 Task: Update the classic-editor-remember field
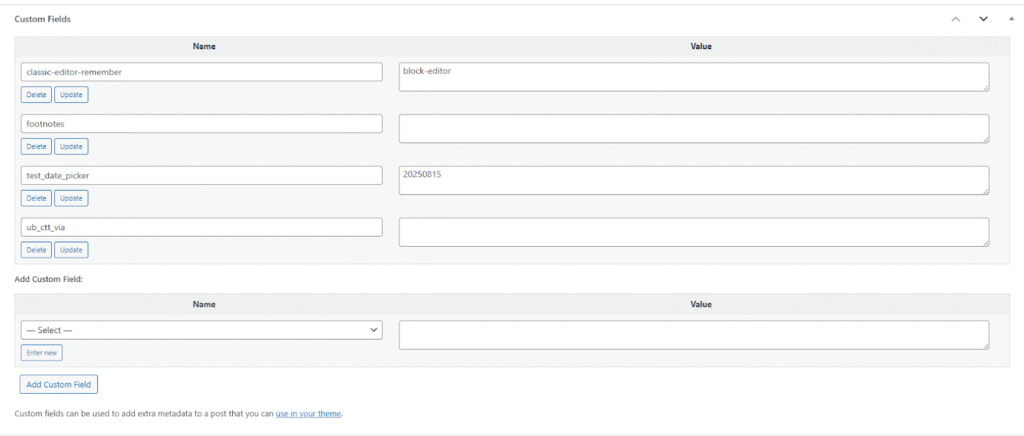point(71,95)
